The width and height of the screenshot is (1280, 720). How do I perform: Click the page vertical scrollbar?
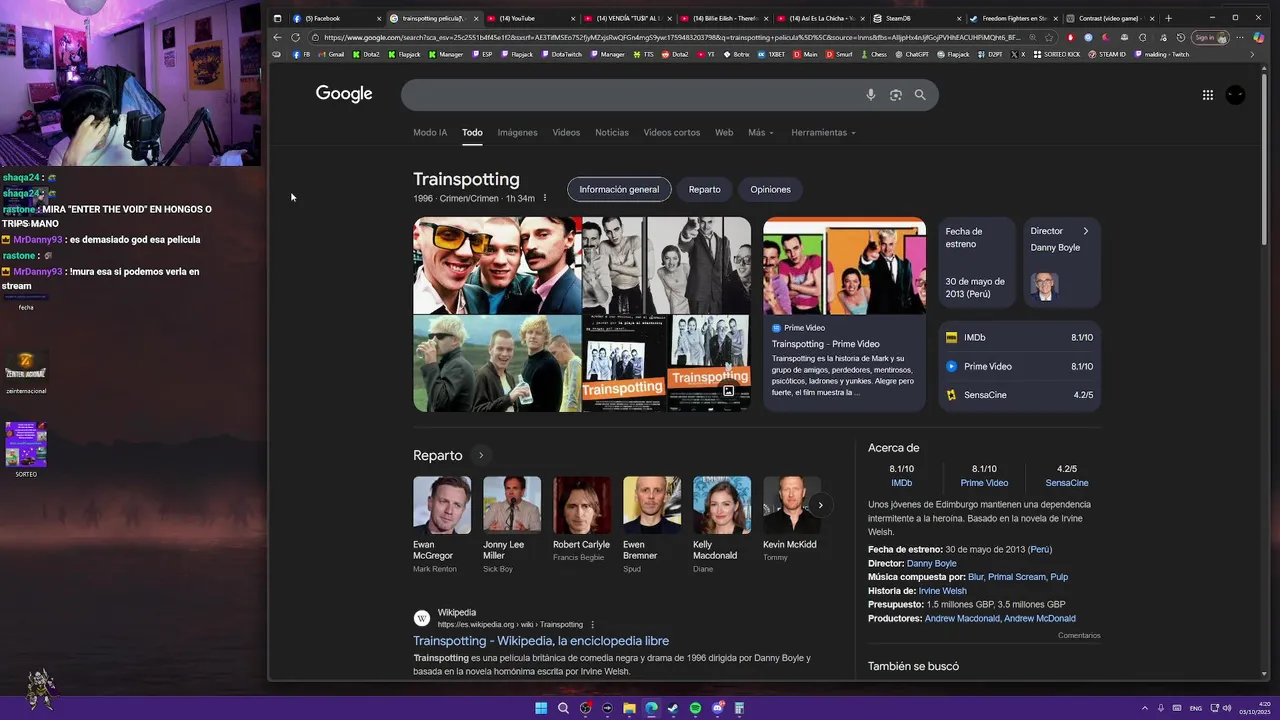click(x=1265, y=160)
